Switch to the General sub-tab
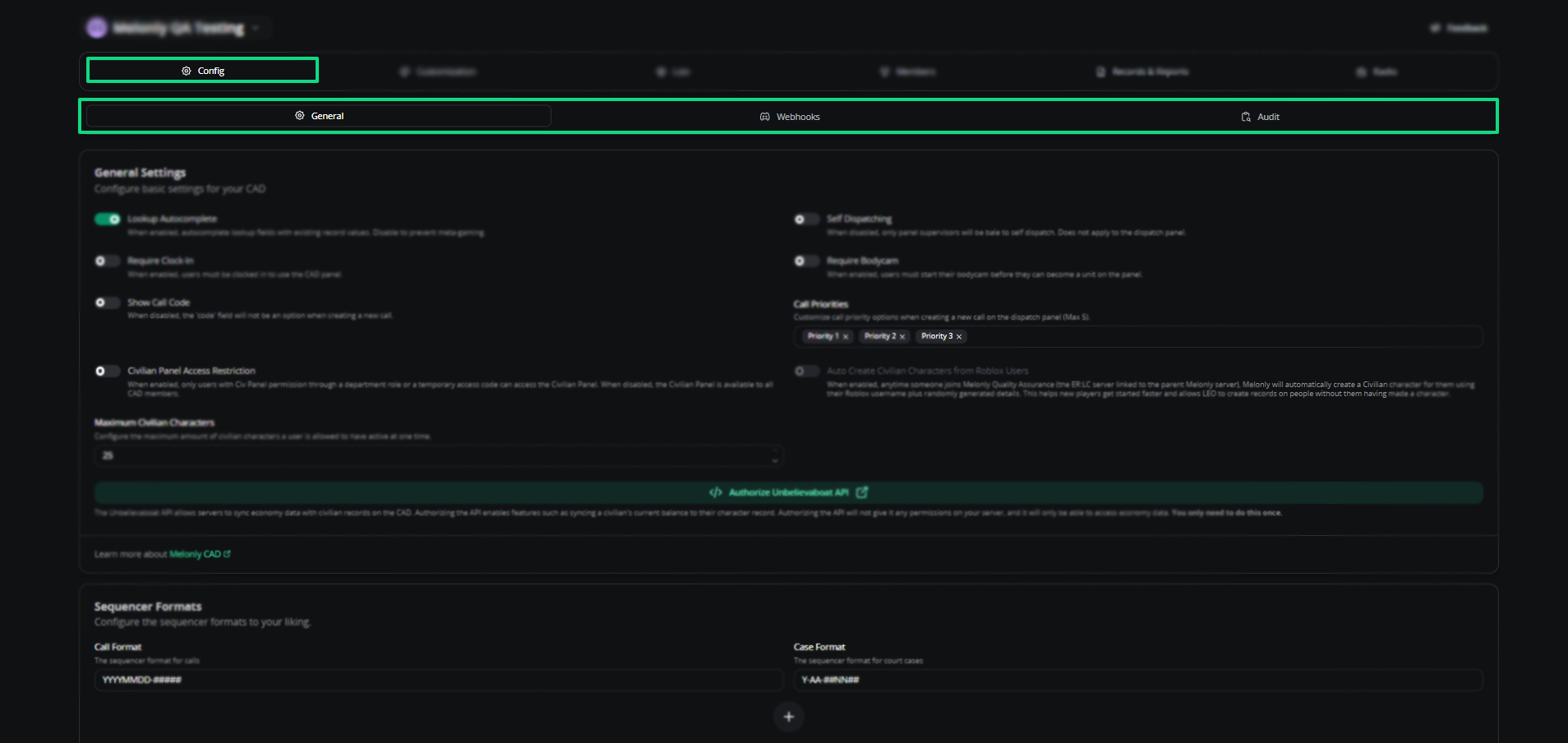 point(319,116)
